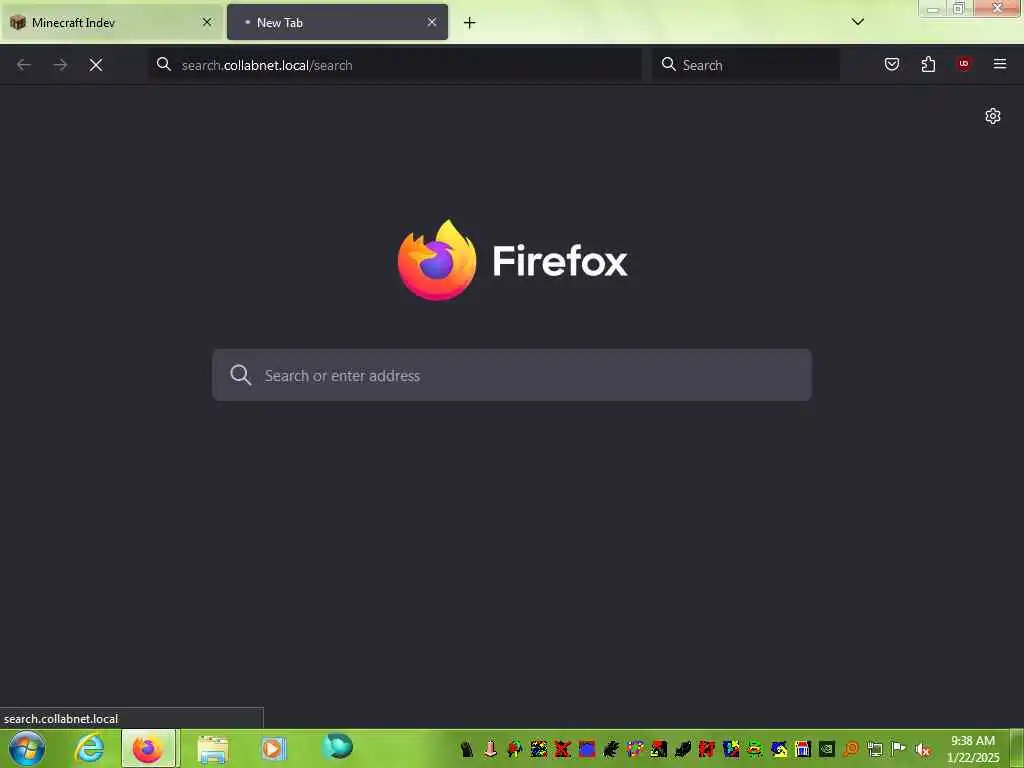Open the Action Center flag icon
This screenshot has width=1024, height=768.
(x=899, y=749)
